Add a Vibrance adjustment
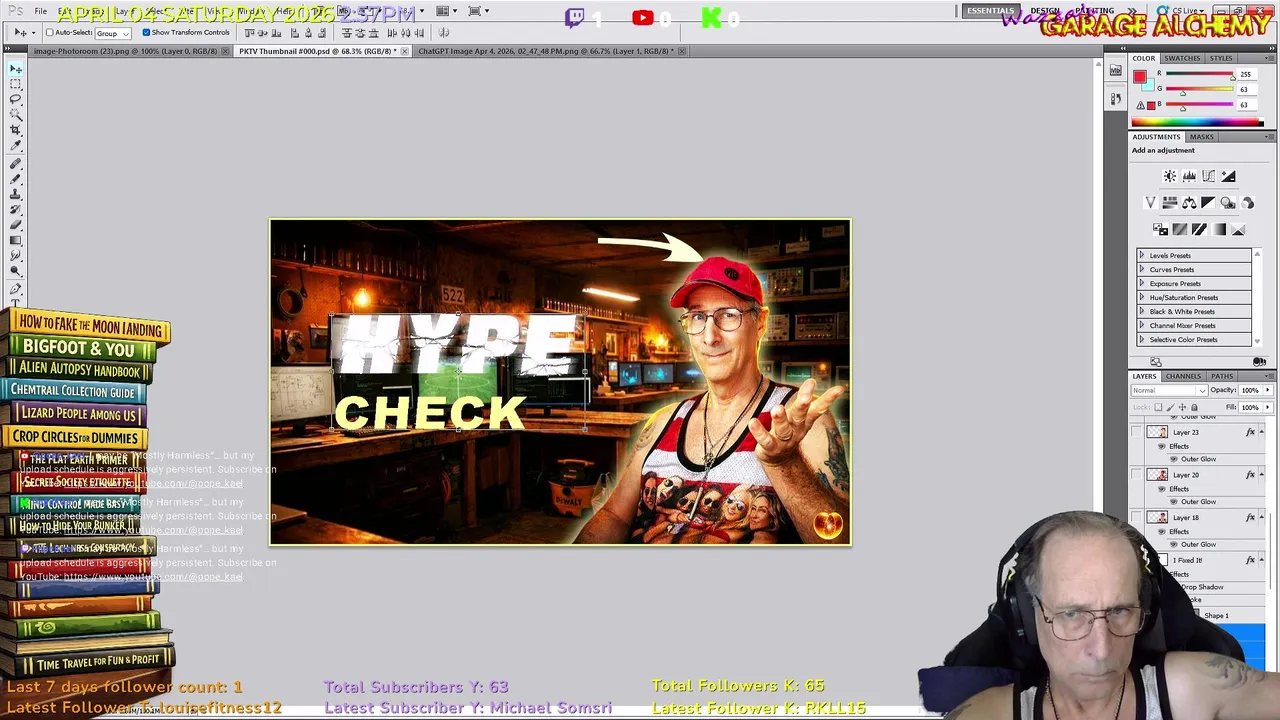 point(1150,203)
